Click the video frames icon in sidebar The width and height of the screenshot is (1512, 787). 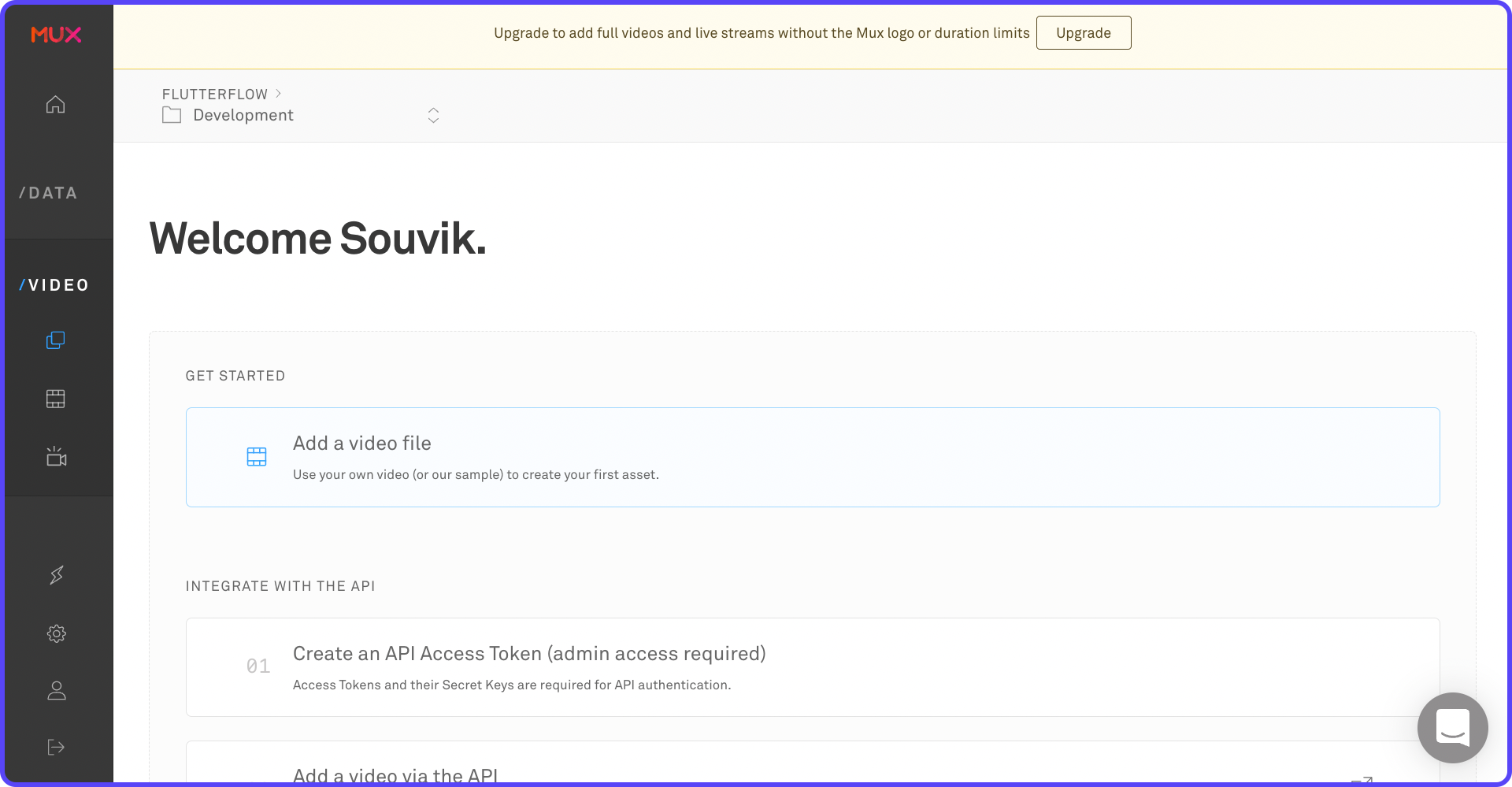(x=55, y=399)
